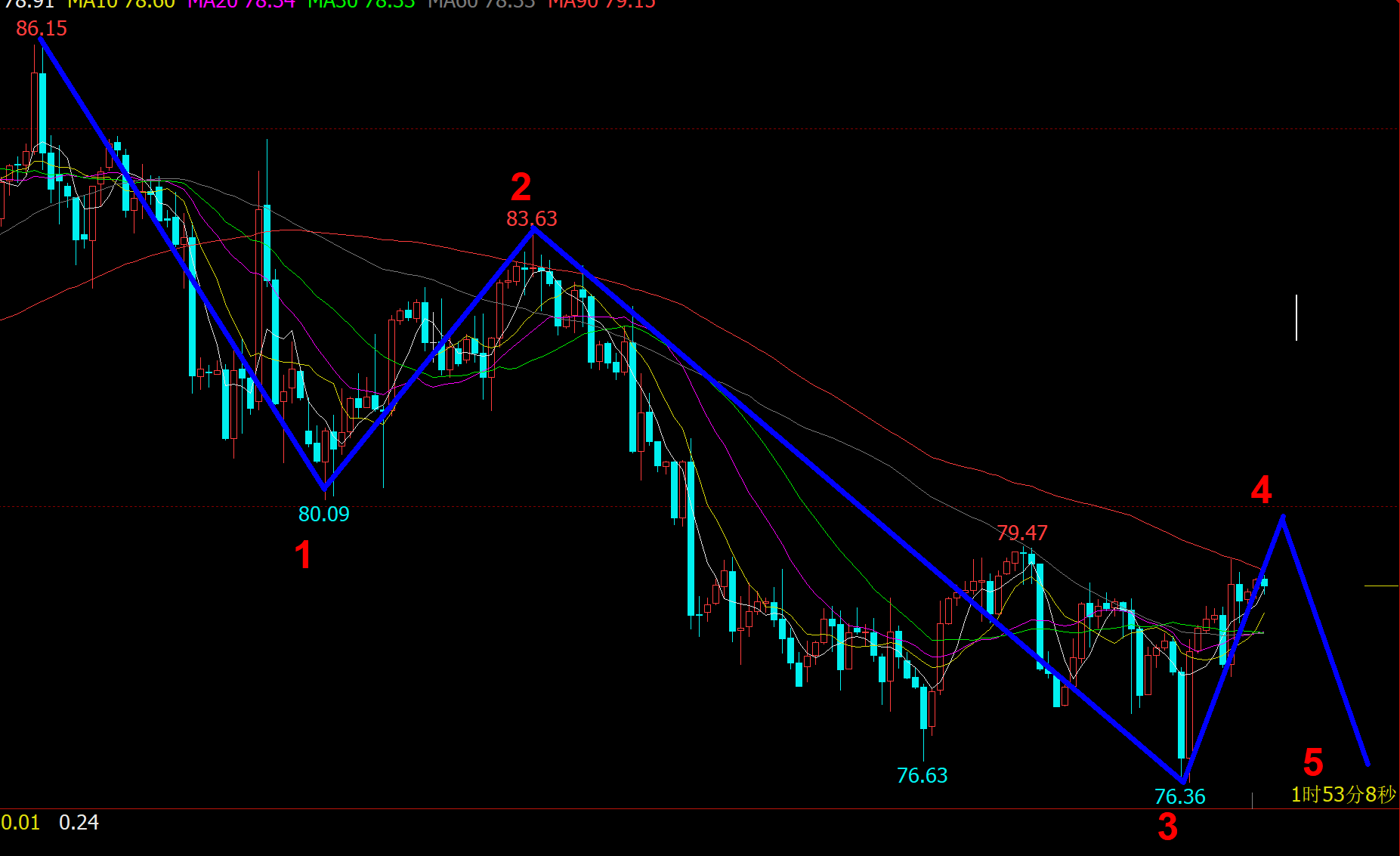Screen dimensions: 1400x856
Task: Click the 76.36 lowest price label
Action: 1180,797
